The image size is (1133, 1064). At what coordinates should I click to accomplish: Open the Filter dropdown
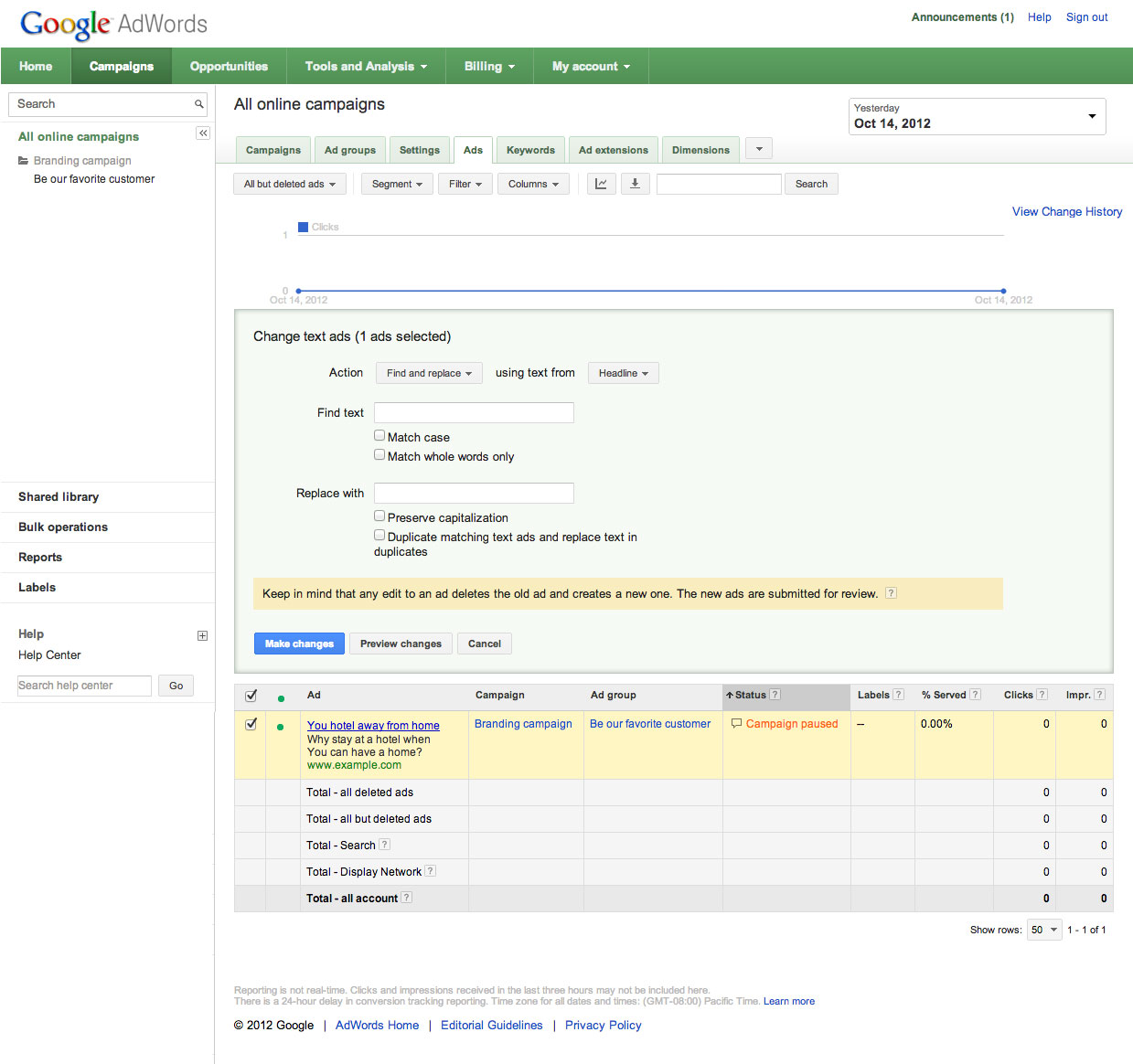click(465, 184)
